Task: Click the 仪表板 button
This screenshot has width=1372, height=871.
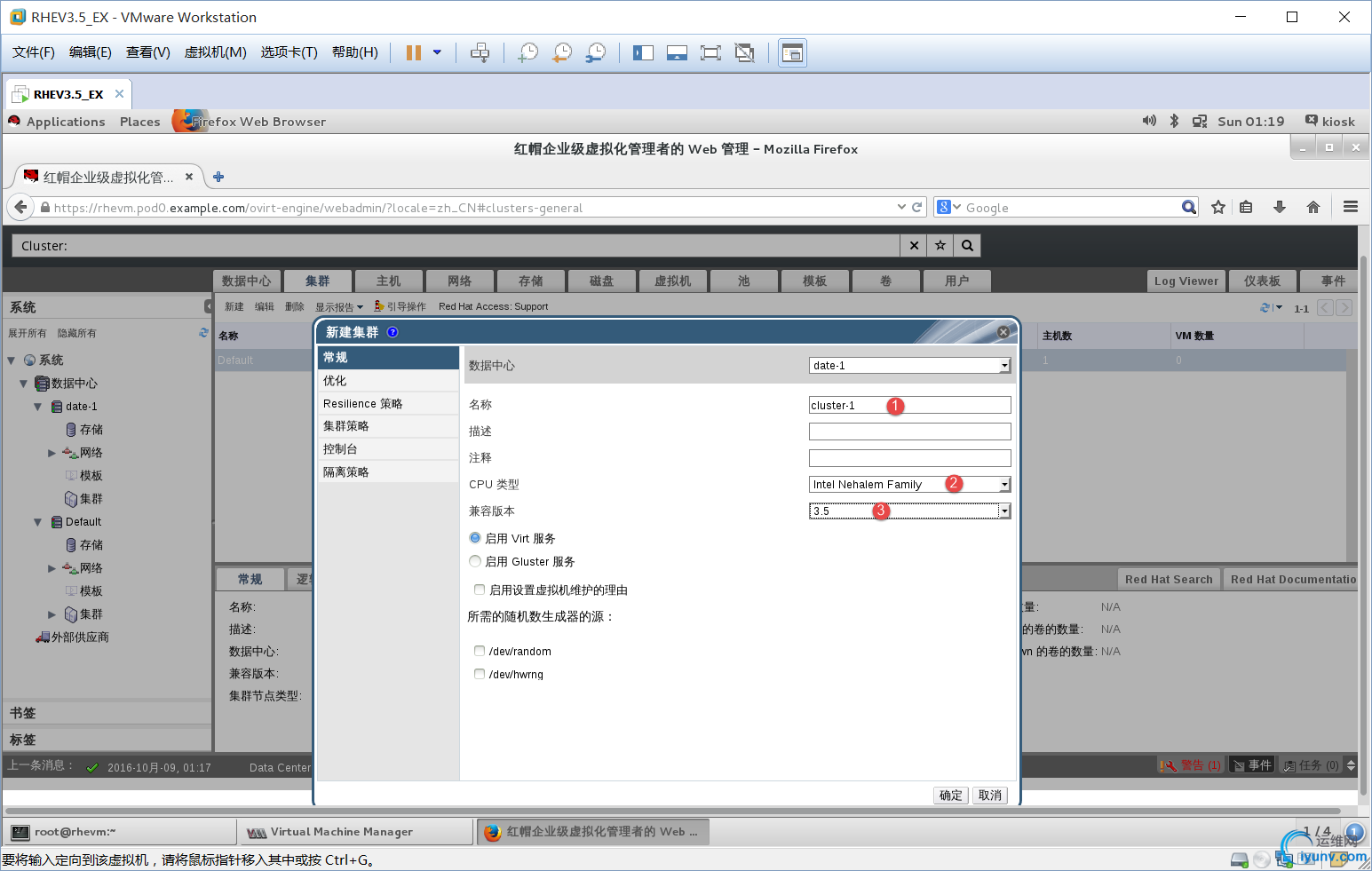Action: [1262, 281]
